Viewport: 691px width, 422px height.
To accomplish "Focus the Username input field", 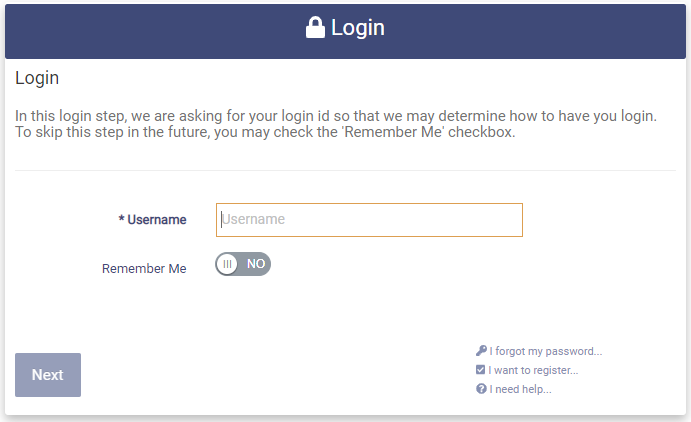I will tap(369, 220).
